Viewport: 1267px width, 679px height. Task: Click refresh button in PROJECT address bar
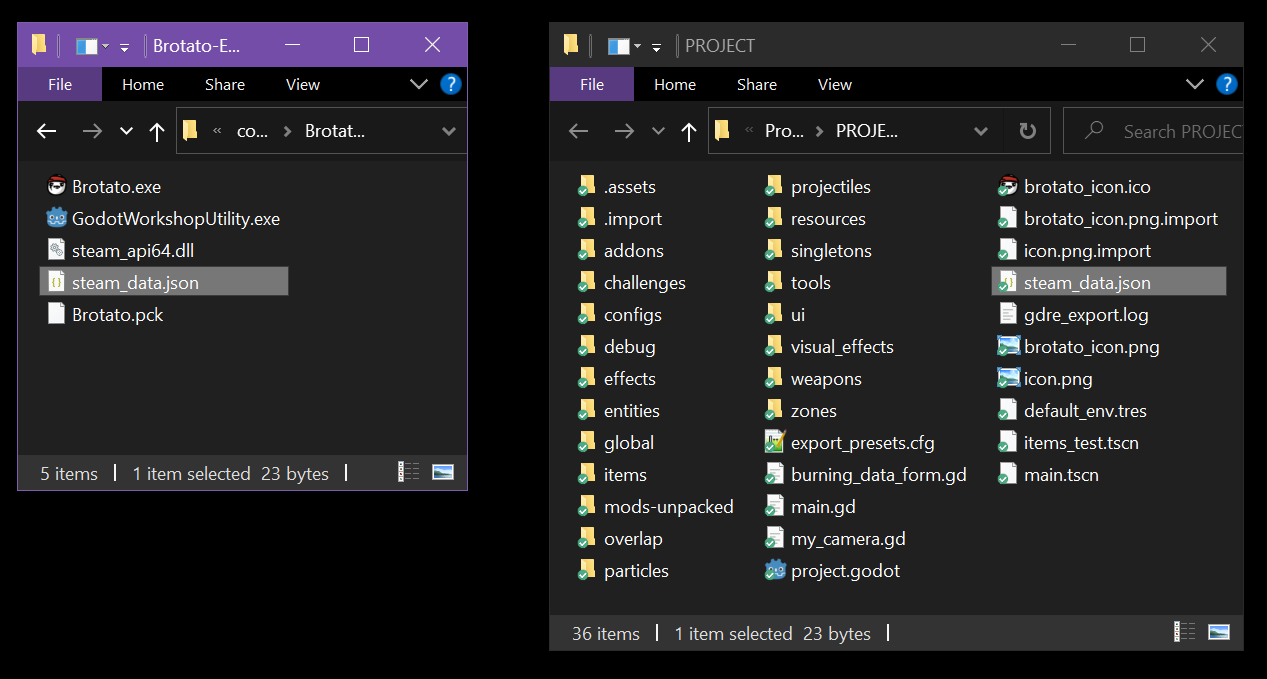[1027, 131]
